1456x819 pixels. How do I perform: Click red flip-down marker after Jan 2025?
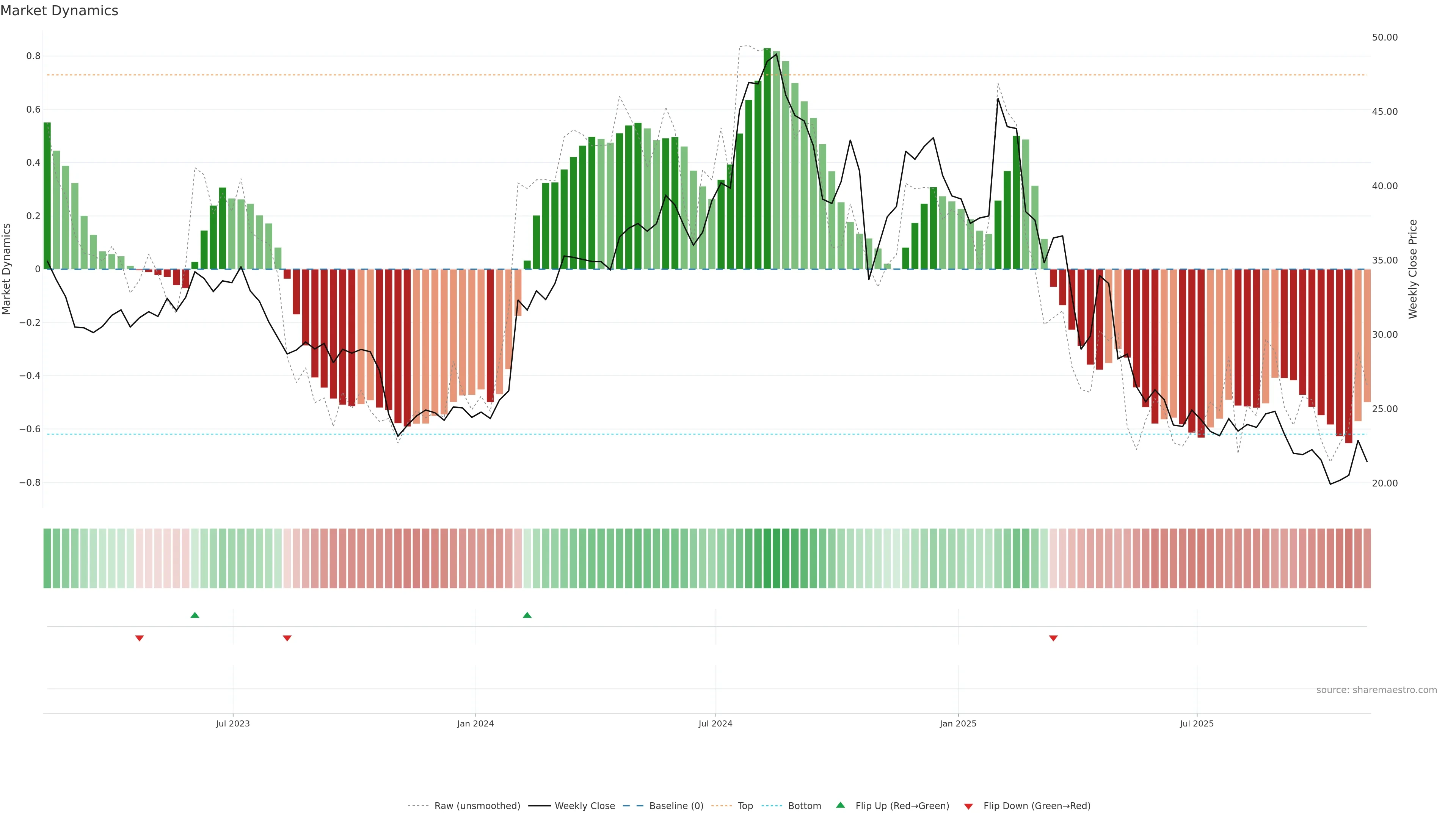tap(1053, 638)
